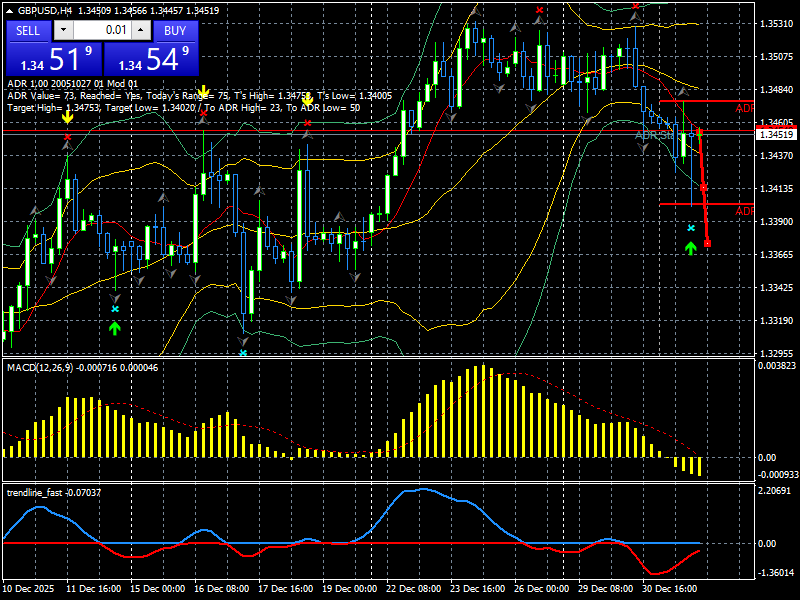Screen dimensions: 800x600
Task: Click the current price tag 1.34519
Action: (777, 134)
